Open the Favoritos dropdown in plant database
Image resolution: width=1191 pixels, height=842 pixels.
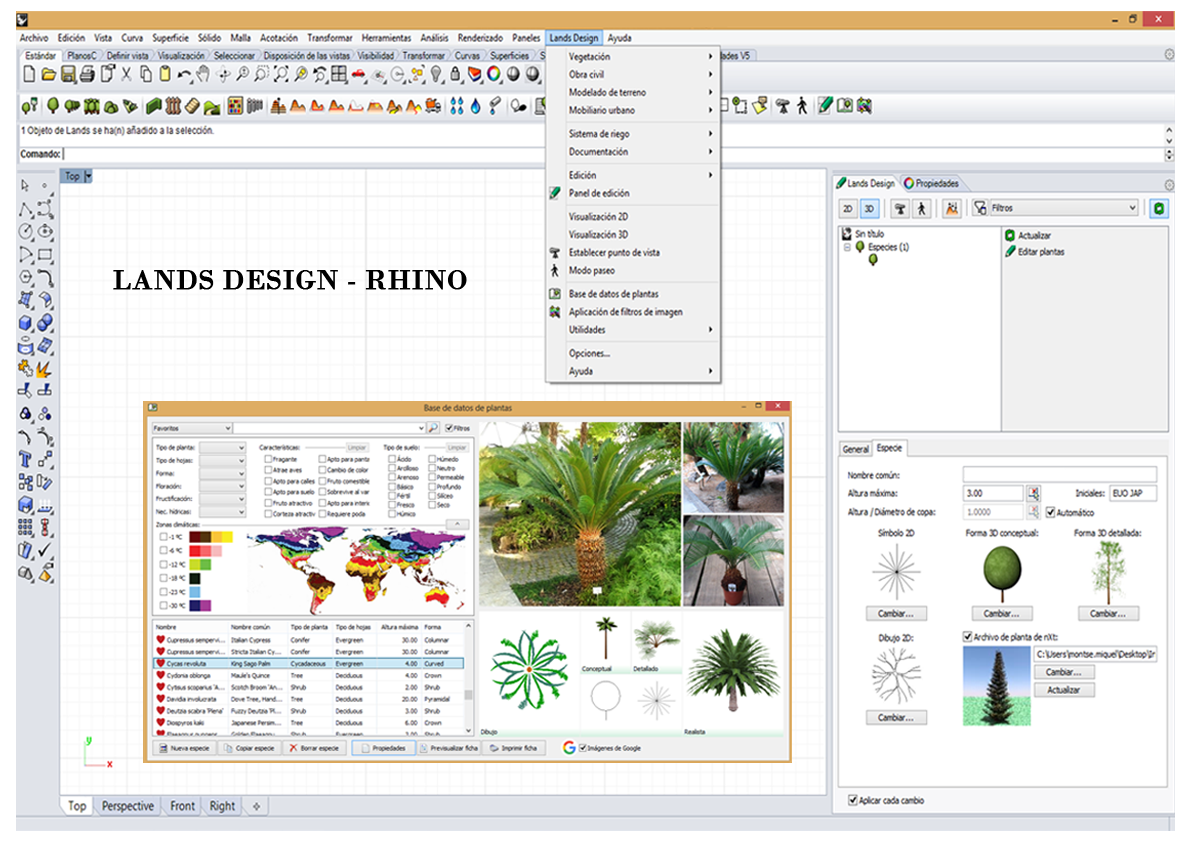pyautogui.click(x=191, y=428)
